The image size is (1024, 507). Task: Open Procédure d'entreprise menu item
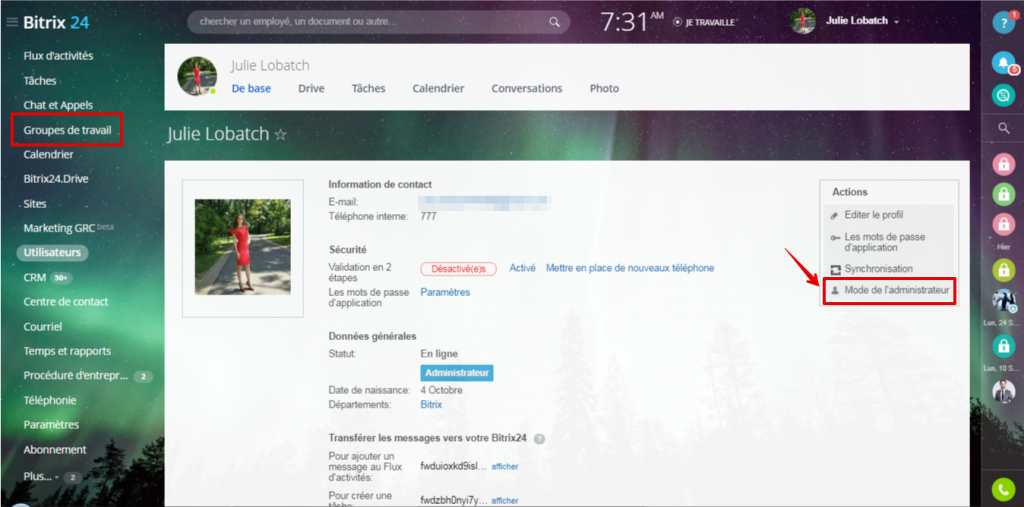[x=76, y=376]
